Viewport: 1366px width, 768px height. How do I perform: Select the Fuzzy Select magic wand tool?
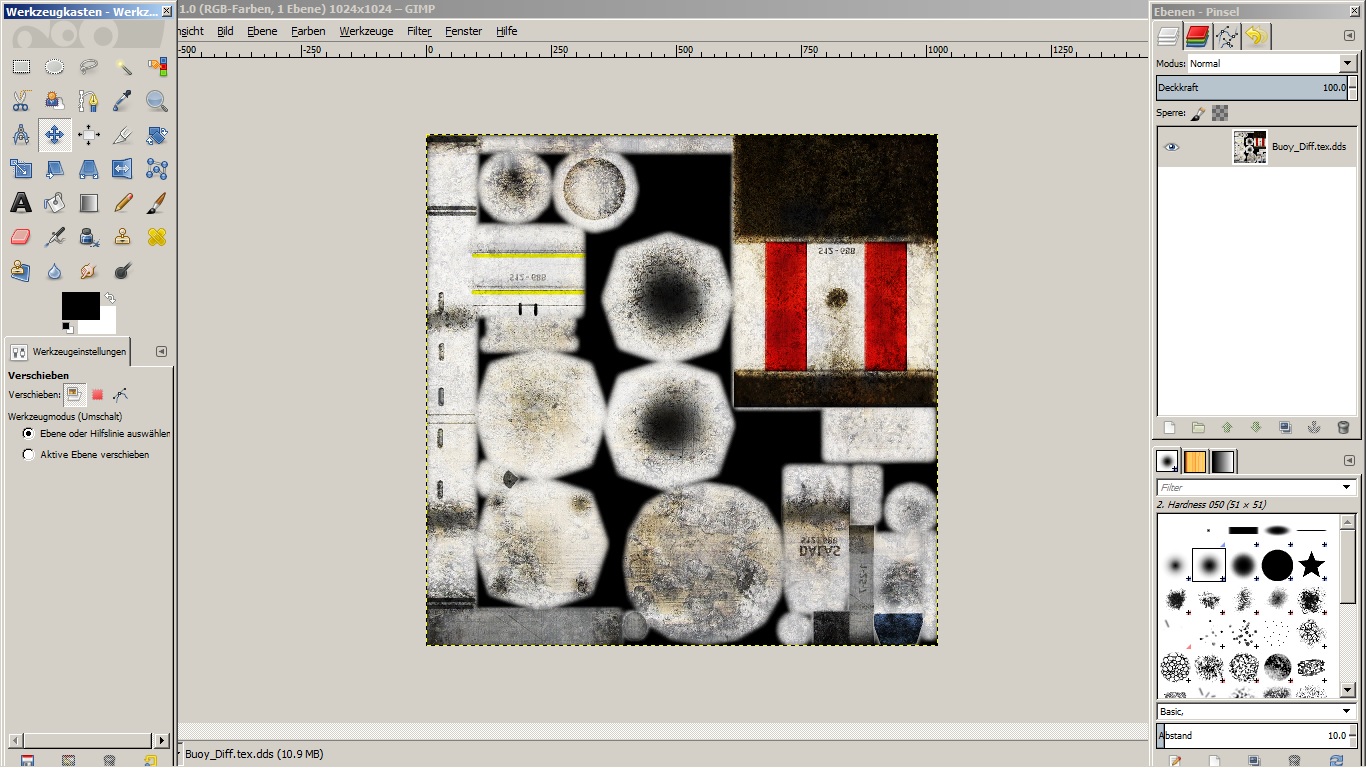(x=123, y=67)
